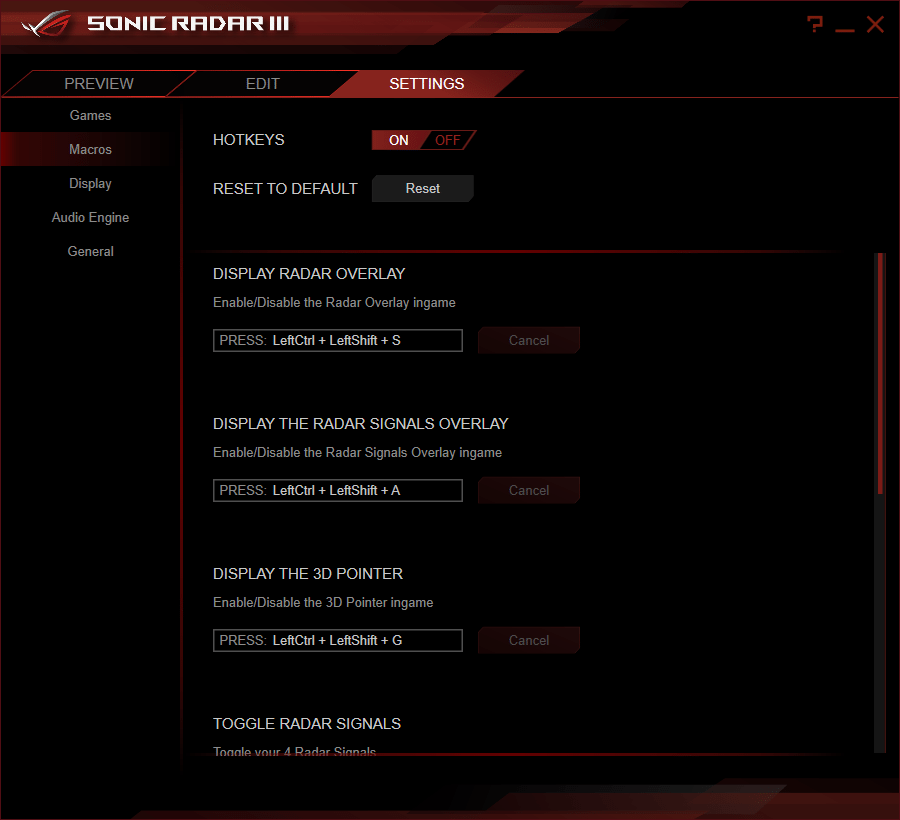Click 'Enable/Disable the Radar Signals Overlay ingame' text
The width and height of the screenshot is (900, 820).
click(357, 453)
